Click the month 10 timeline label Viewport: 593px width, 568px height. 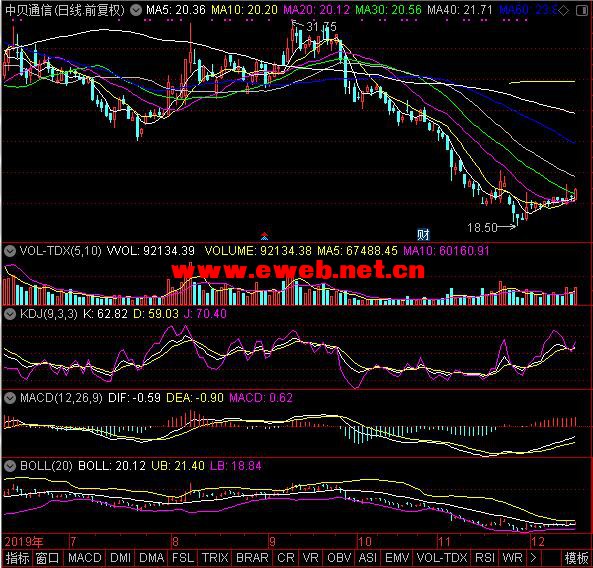[365, 542]
